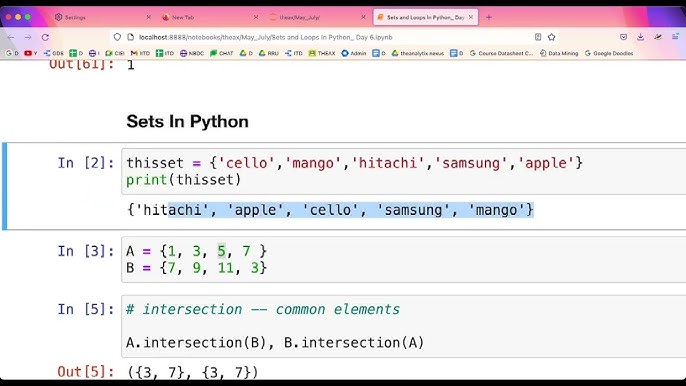Screen dimensions: 686x386
Task: Open the Firefox application menu
Action: (x=676, y=37)
